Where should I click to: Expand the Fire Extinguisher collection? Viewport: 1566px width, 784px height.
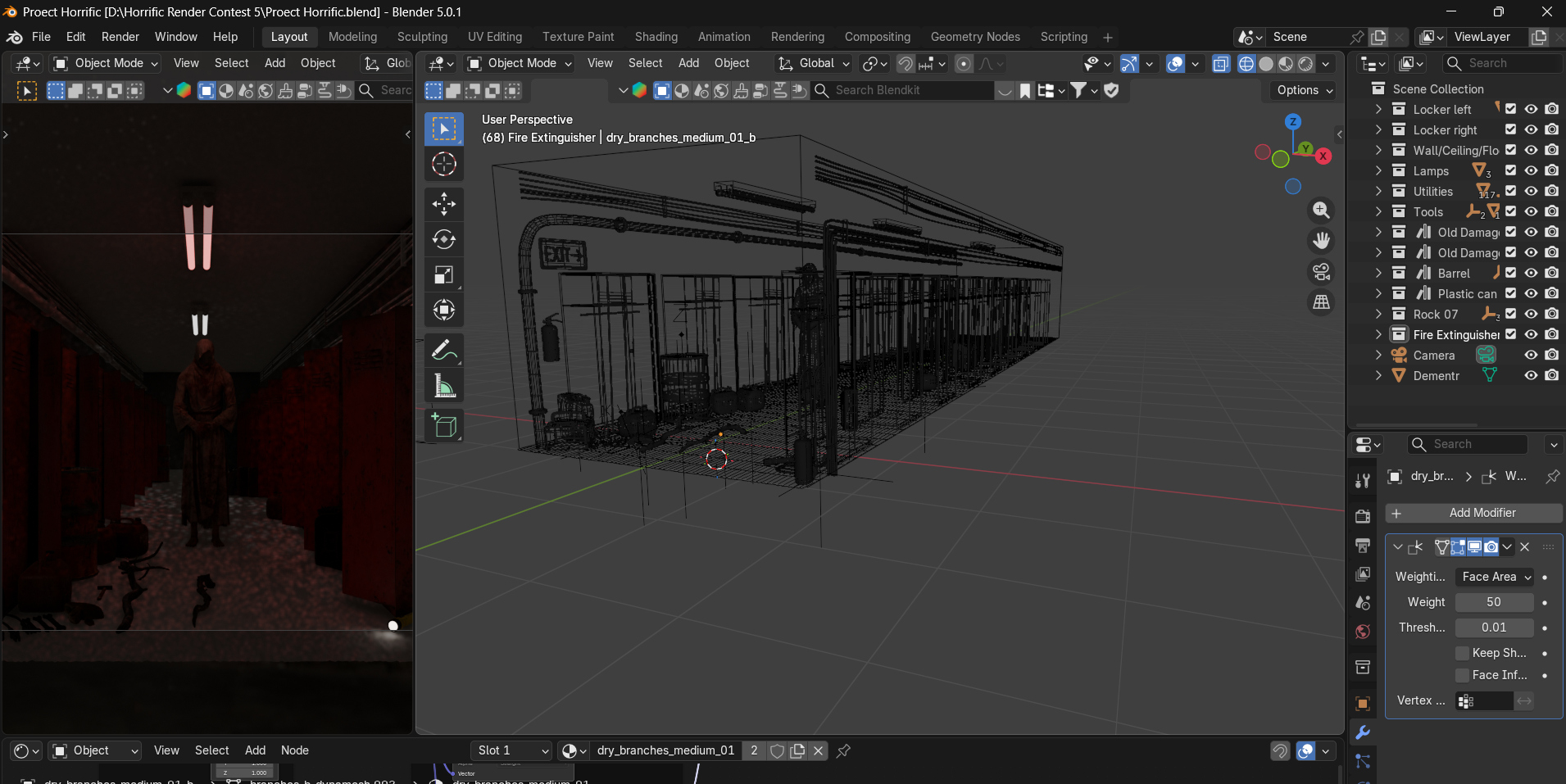pos(1378,334)
